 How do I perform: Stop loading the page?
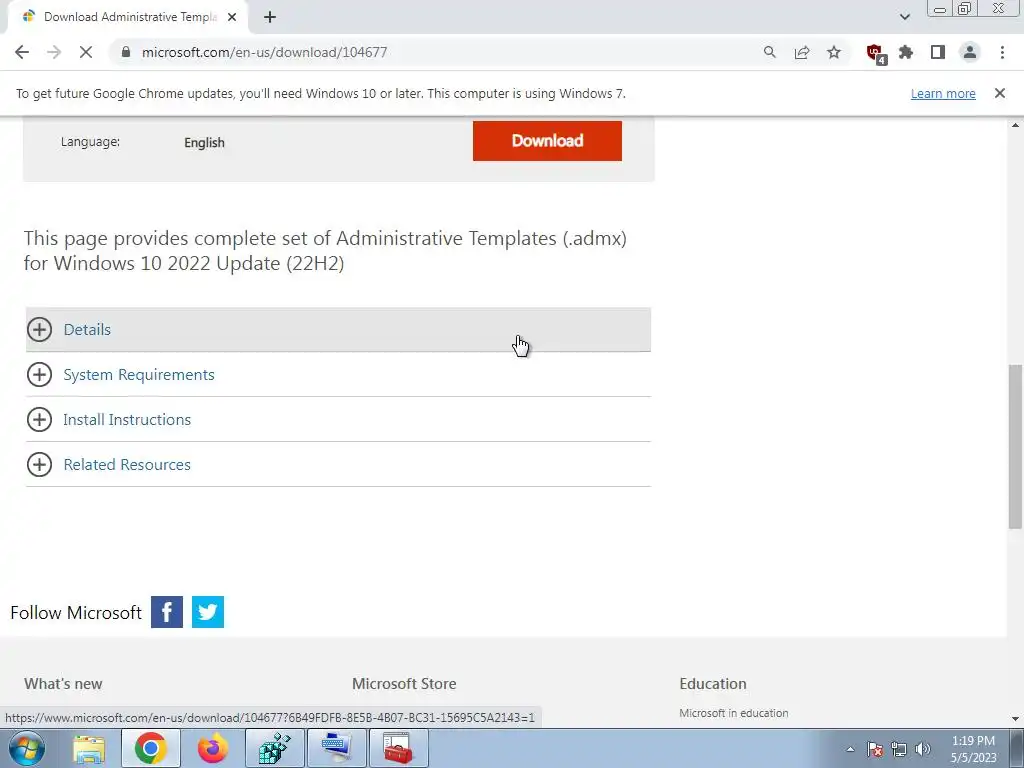tap(86, 52)
